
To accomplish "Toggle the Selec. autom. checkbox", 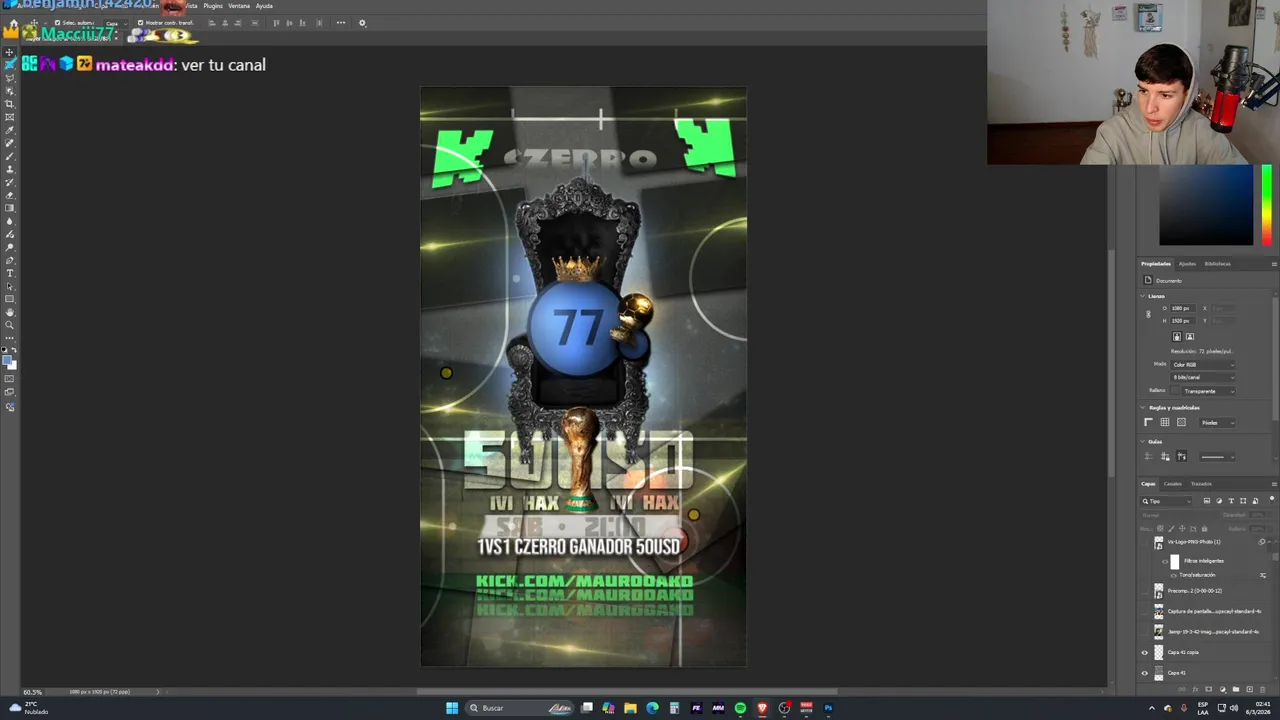I will tap(57, 23).
